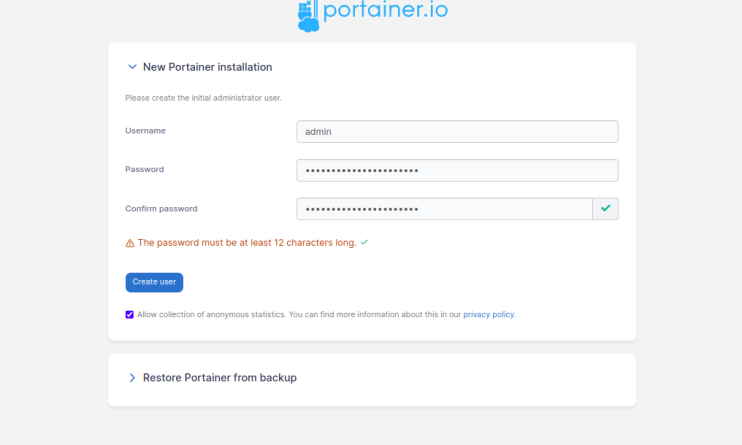Click the 12 characters password requirement message
742x445 pixels.
tap(246, 243)
